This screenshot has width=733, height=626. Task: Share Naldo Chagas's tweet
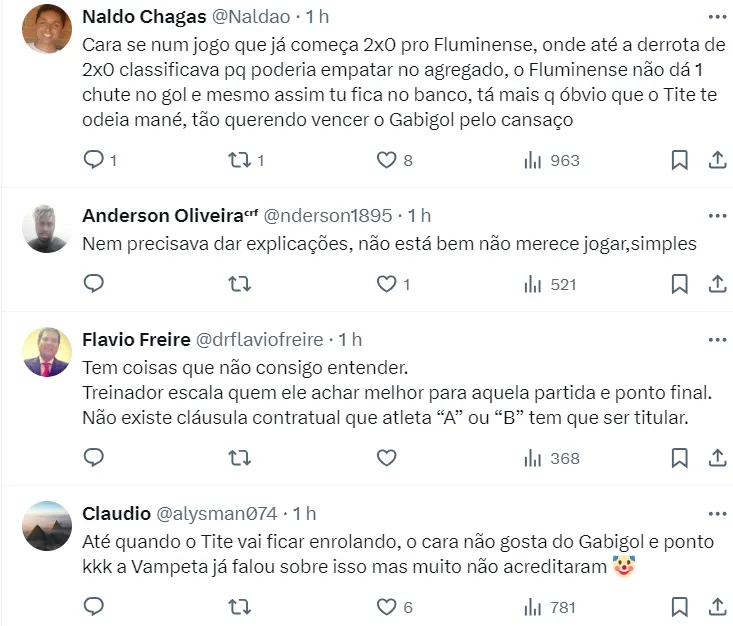coord(717,160)
